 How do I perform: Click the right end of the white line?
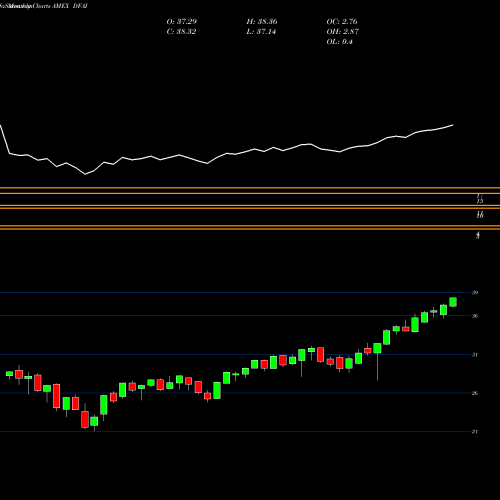453,125
